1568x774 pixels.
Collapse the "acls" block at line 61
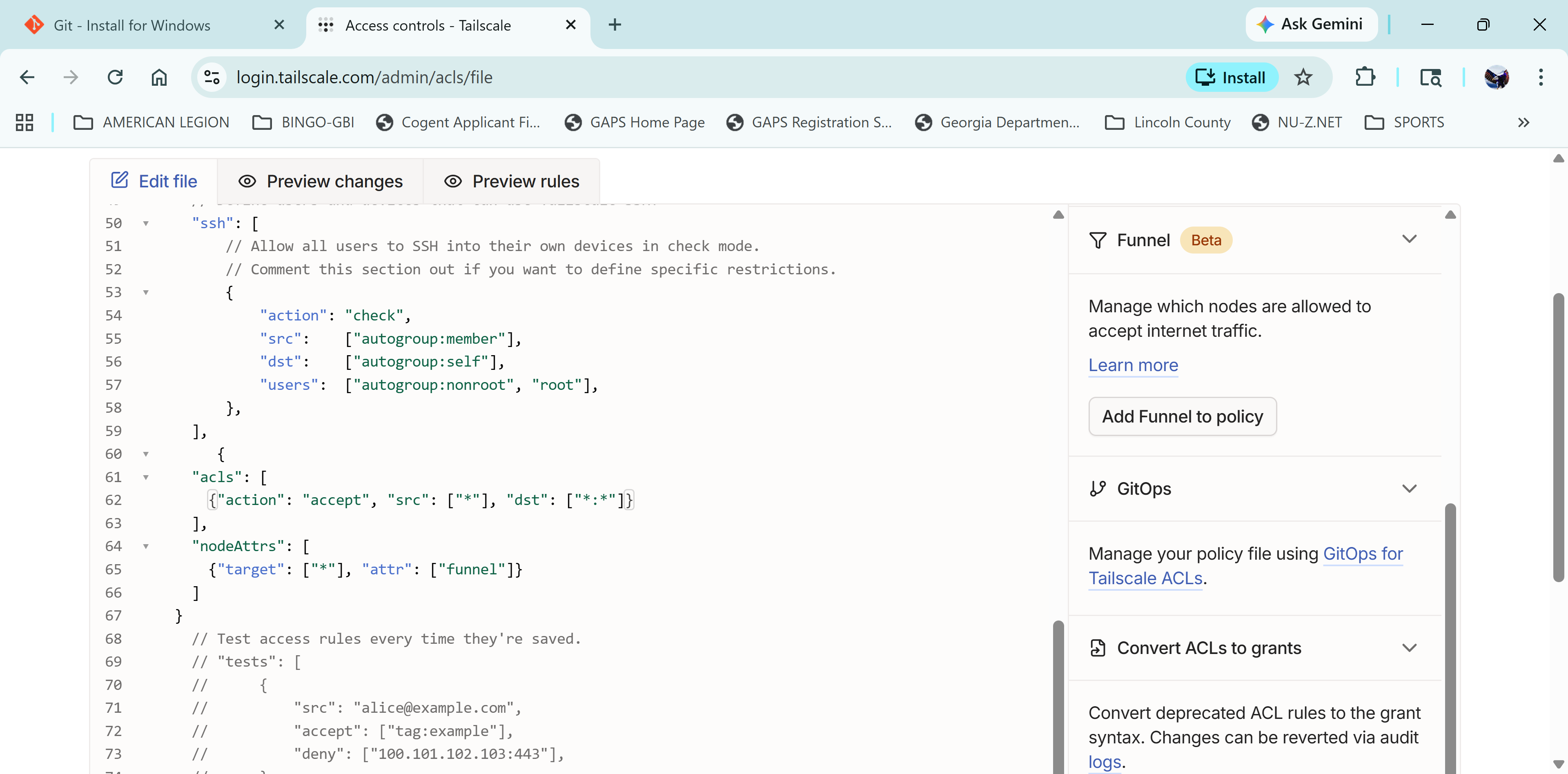pyautogui.click(x=146, y=477)
